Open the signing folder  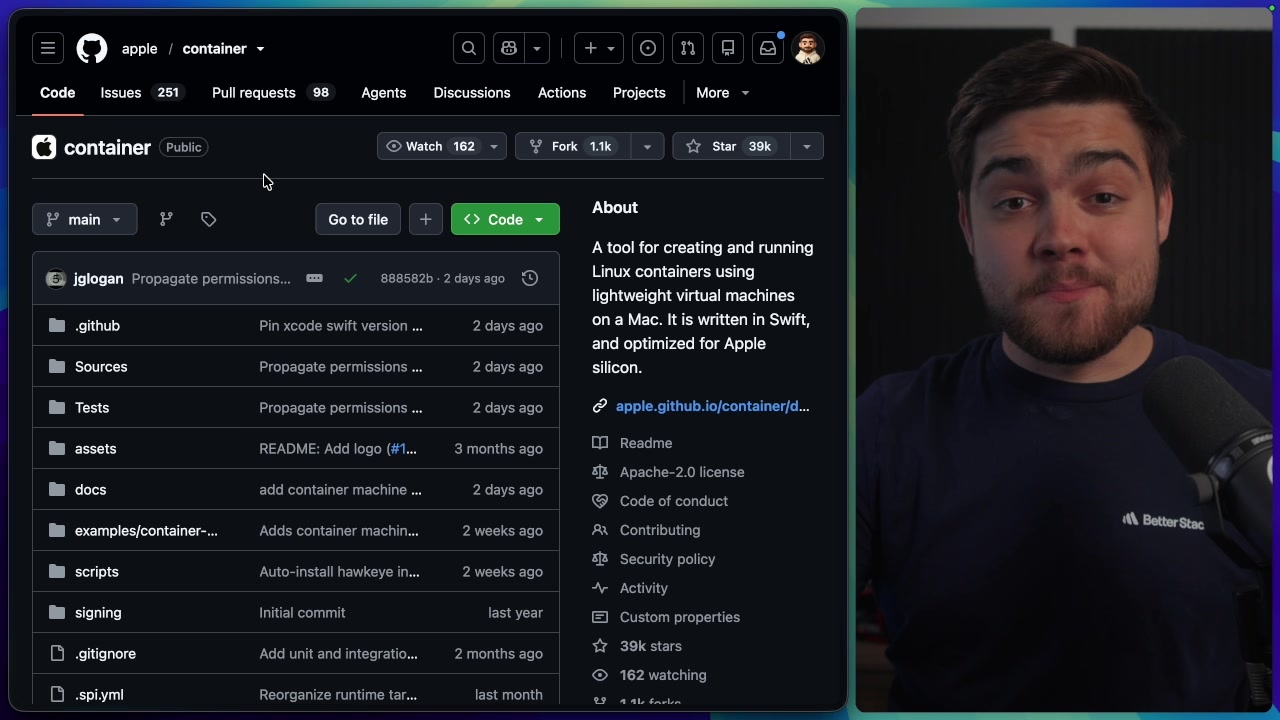point(98,613)
